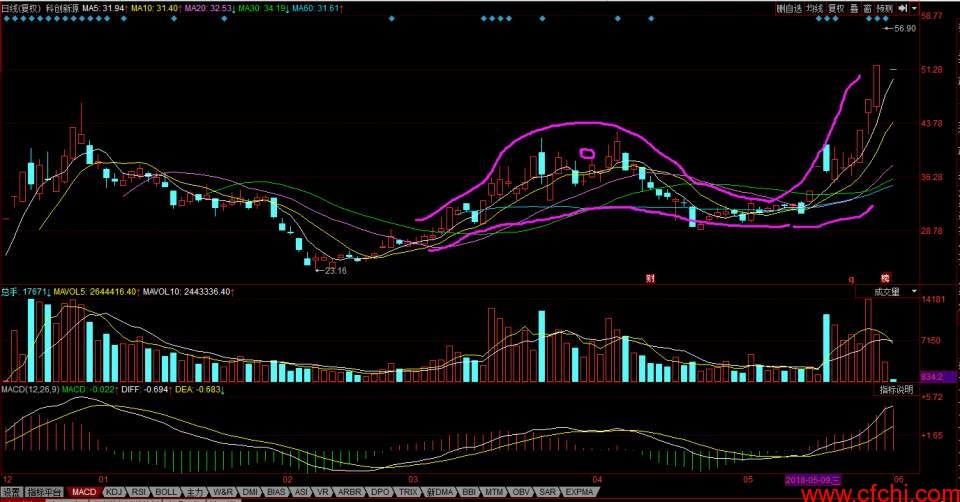Switch to the SAR indicator tab

tap(547, 492)
